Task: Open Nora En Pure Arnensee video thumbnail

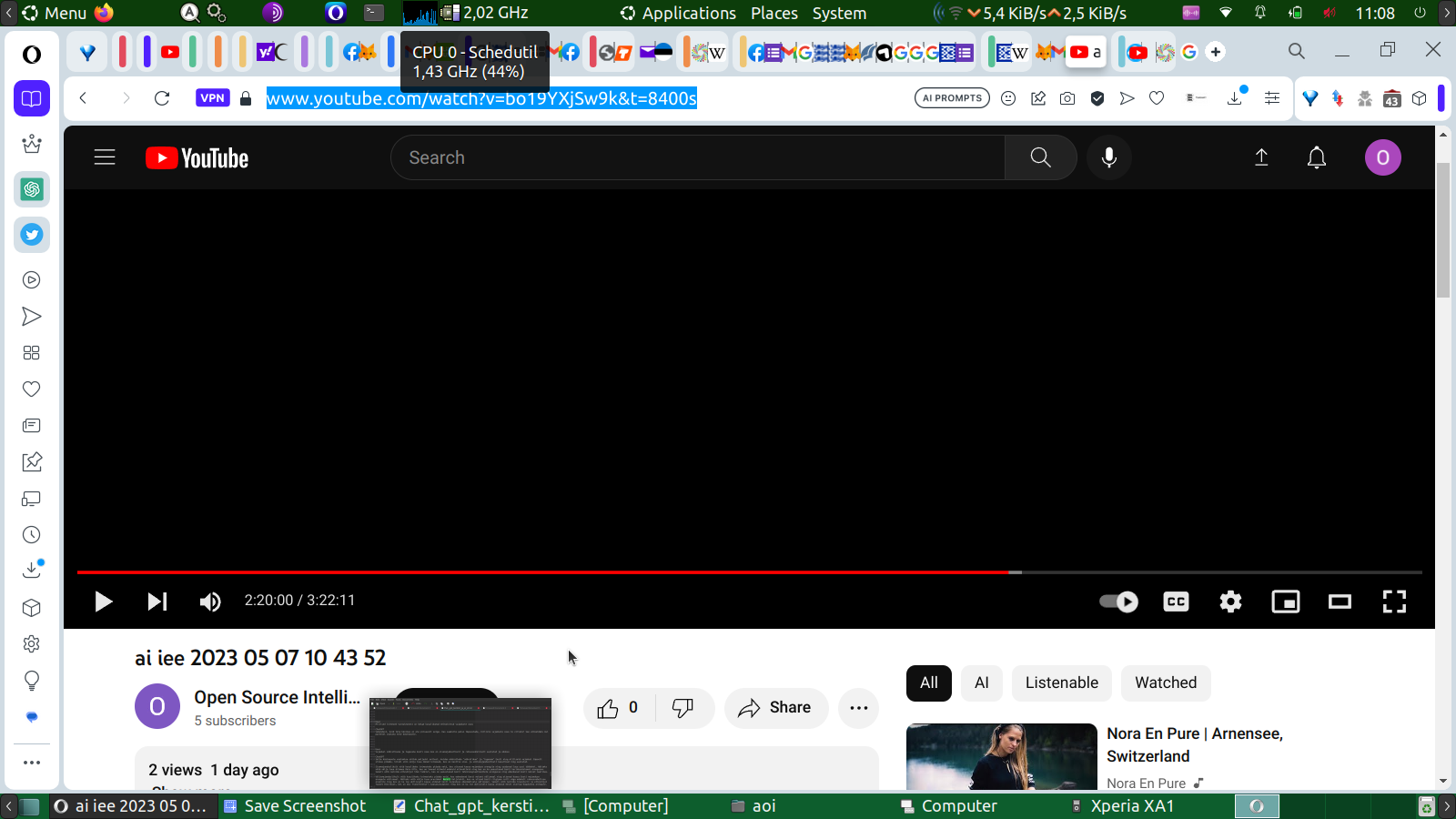Action: [1002, 756]
